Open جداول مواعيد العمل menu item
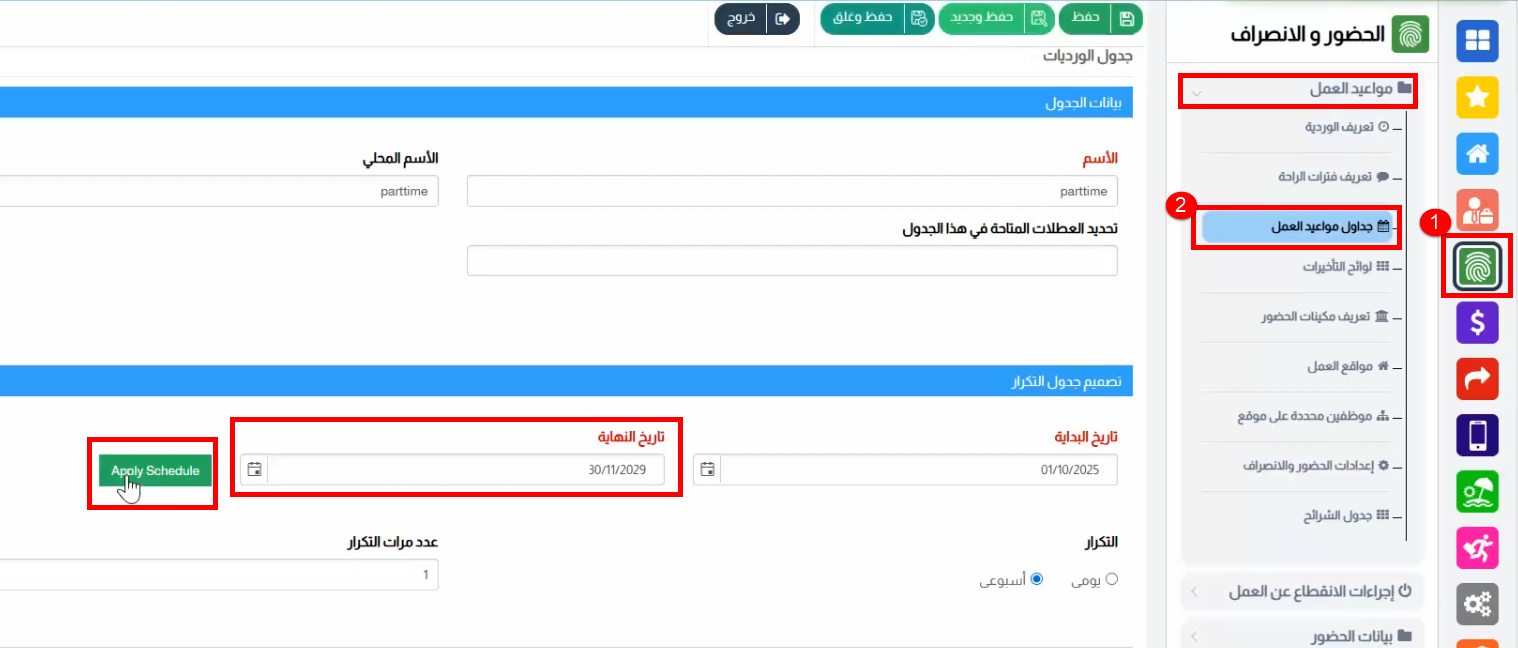The image size is (1518, 648). 1300,227
